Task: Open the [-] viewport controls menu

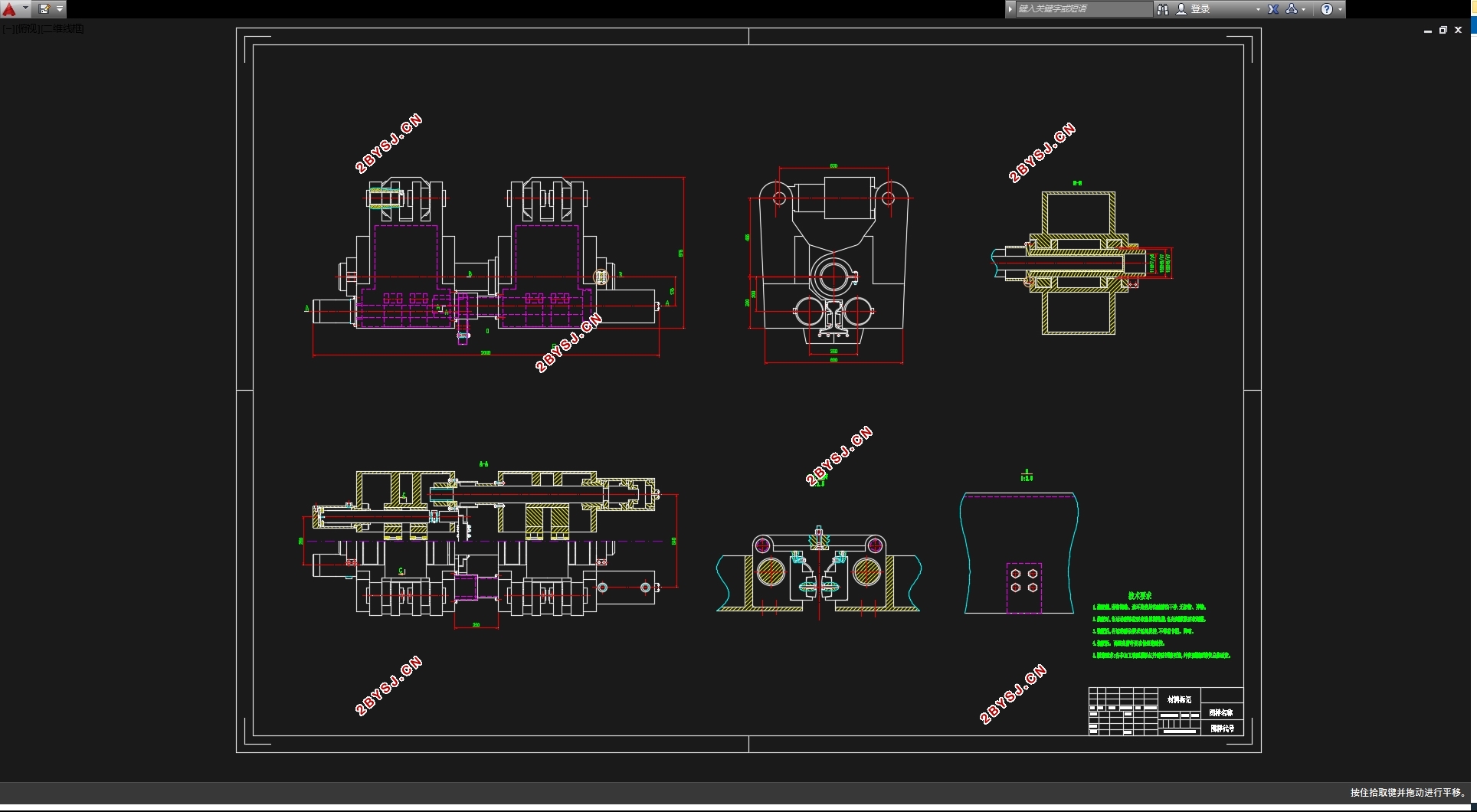Action: pyautogui.click(x=7, y=28)
